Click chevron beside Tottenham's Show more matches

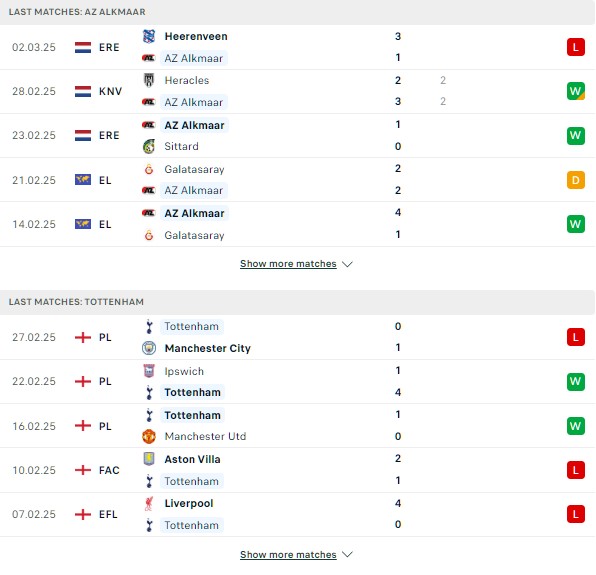pos(347,554)
